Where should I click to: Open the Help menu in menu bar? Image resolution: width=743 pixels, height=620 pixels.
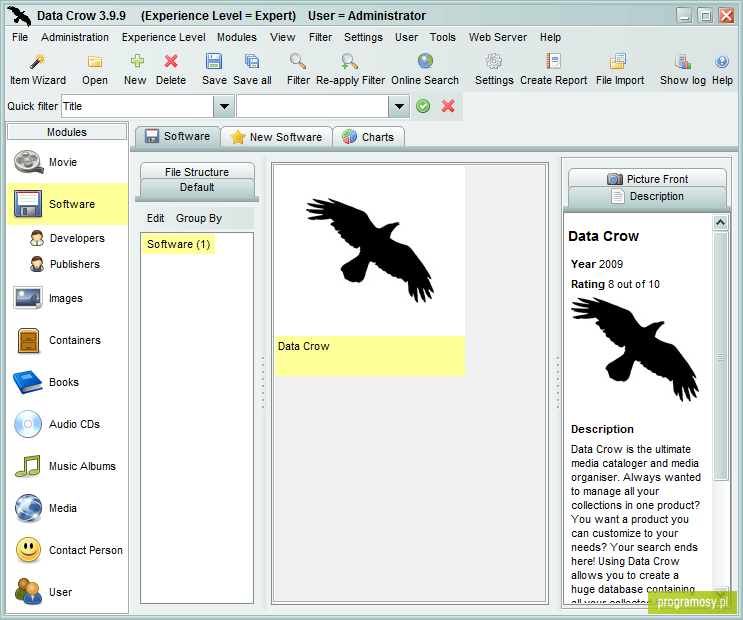coord(551,37)
